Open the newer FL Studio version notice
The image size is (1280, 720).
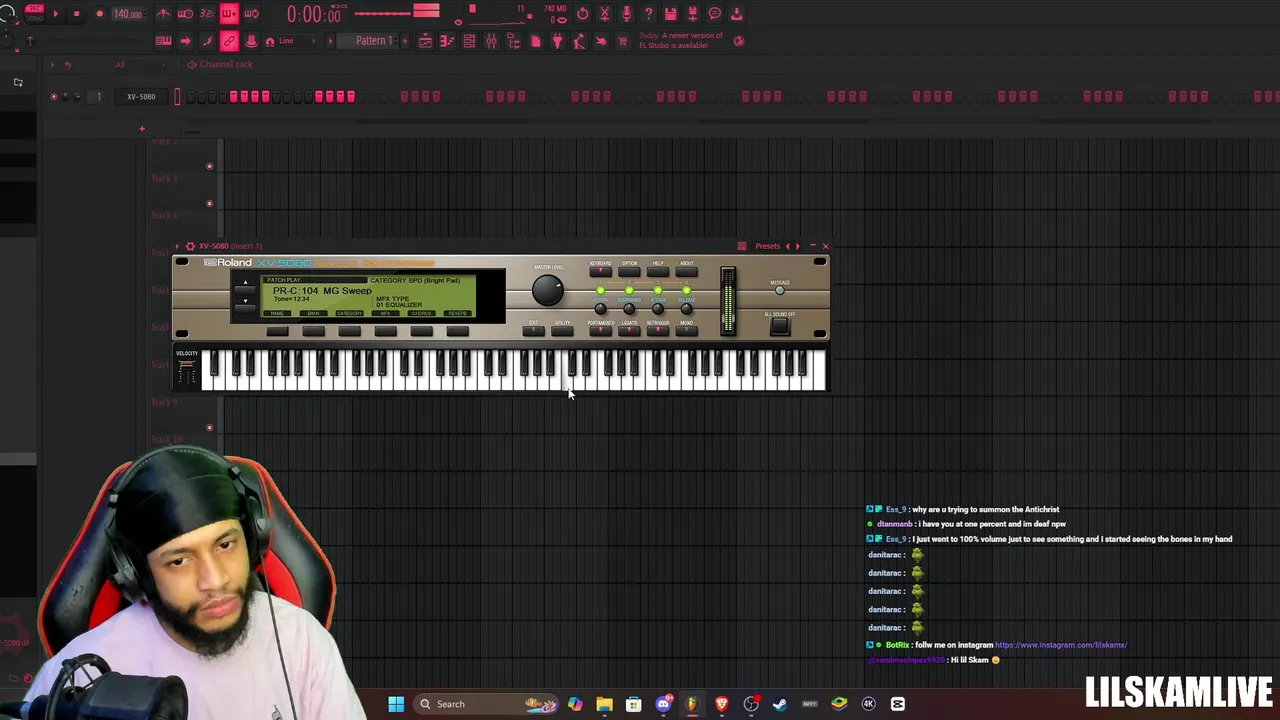pos(680,41)
